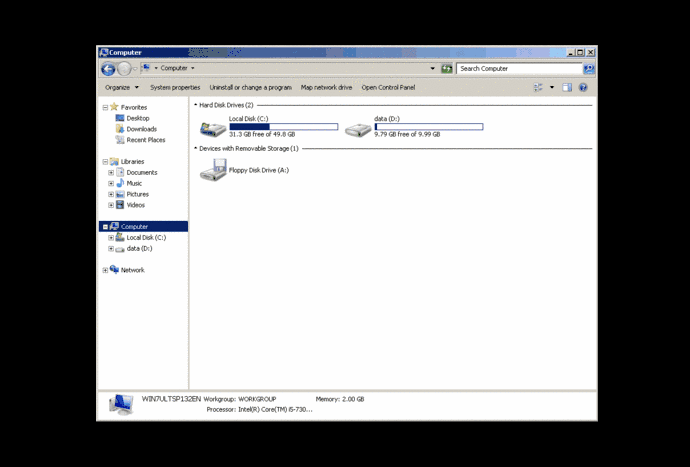Click the Memory: 2.00 GB text

coord(340,399)
